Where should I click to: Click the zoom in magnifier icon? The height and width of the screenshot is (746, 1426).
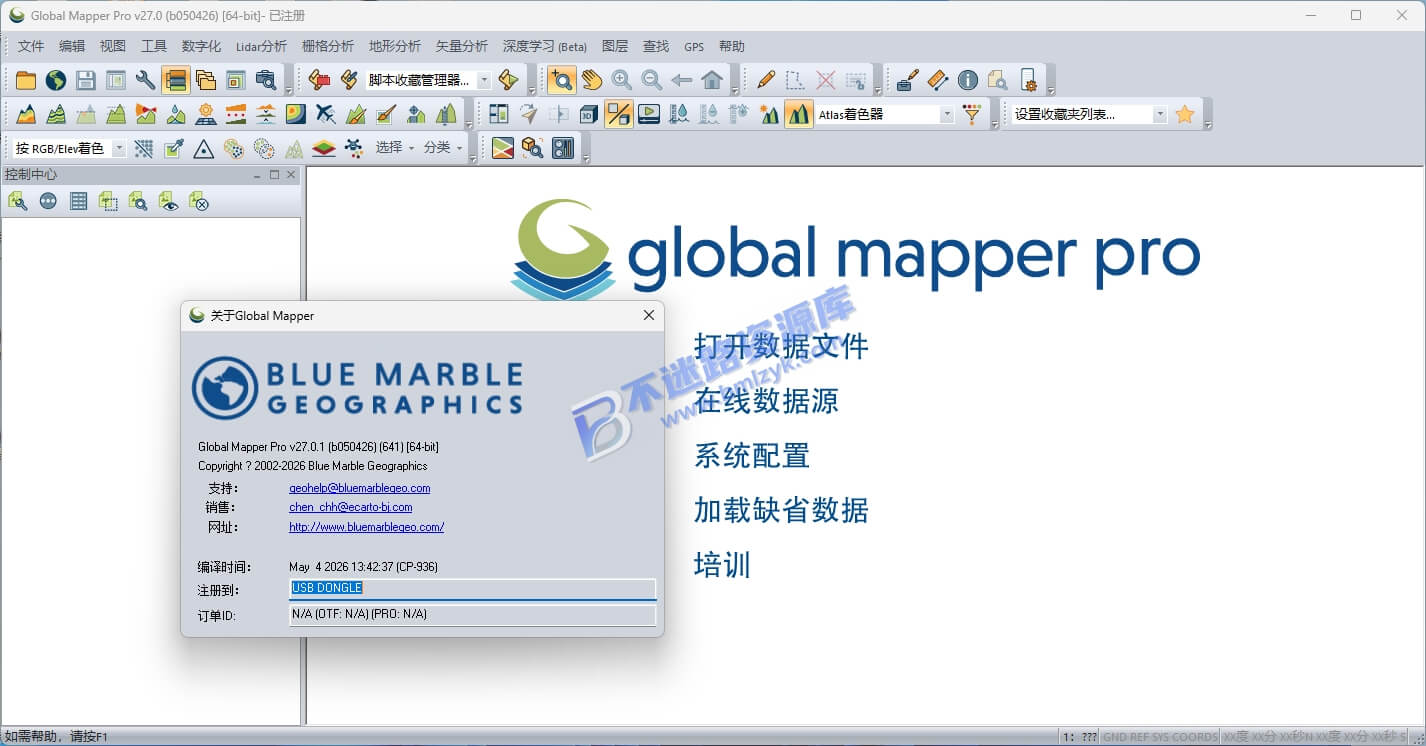pyautogui.click(x=622, y=80)
